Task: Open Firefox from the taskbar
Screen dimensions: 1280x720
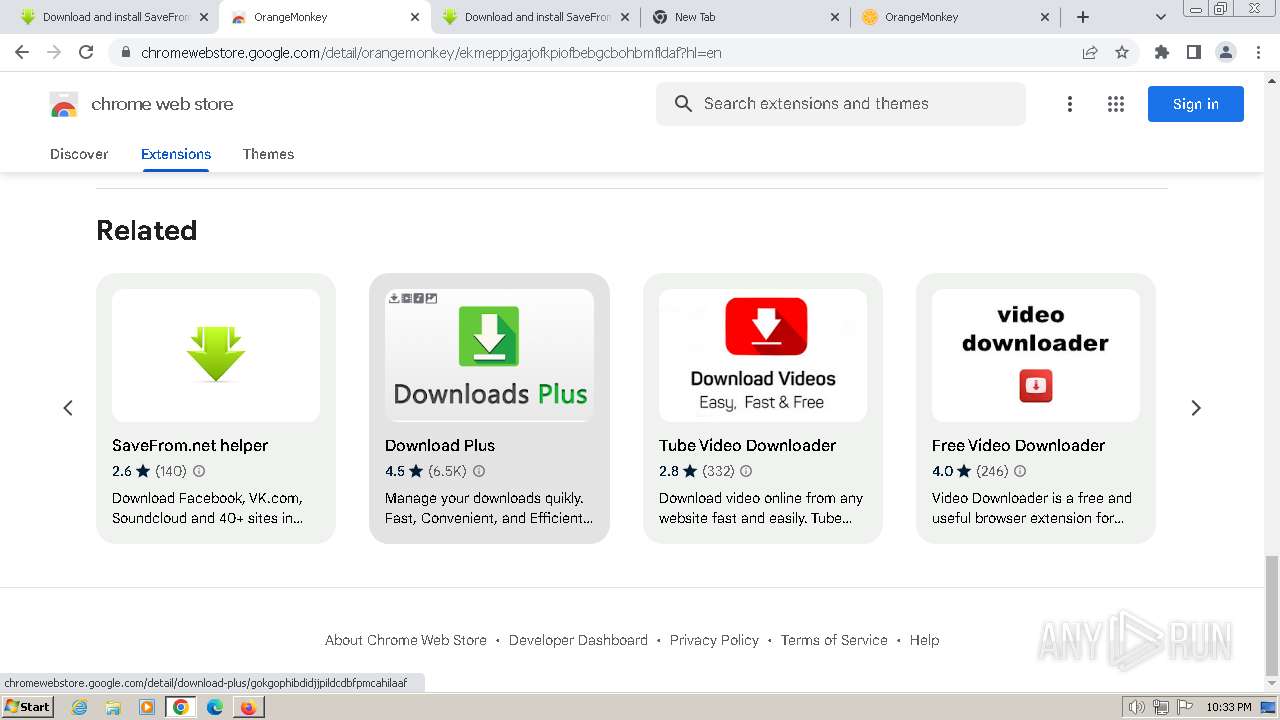Action: point(247,707)
